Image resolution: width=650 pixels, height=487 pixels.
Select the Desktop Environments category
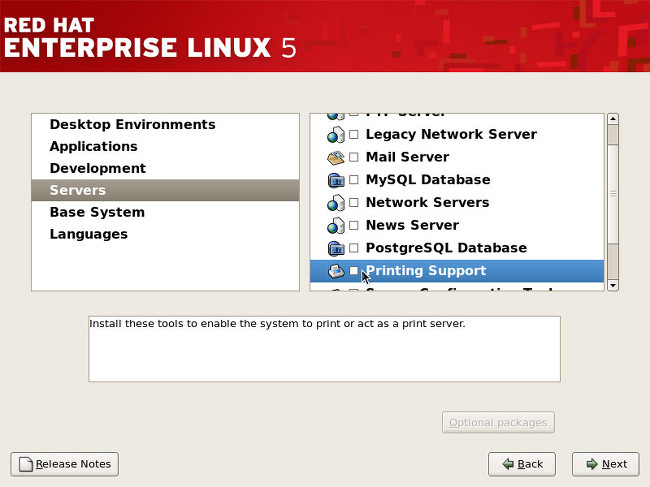[x=165, y=125]
